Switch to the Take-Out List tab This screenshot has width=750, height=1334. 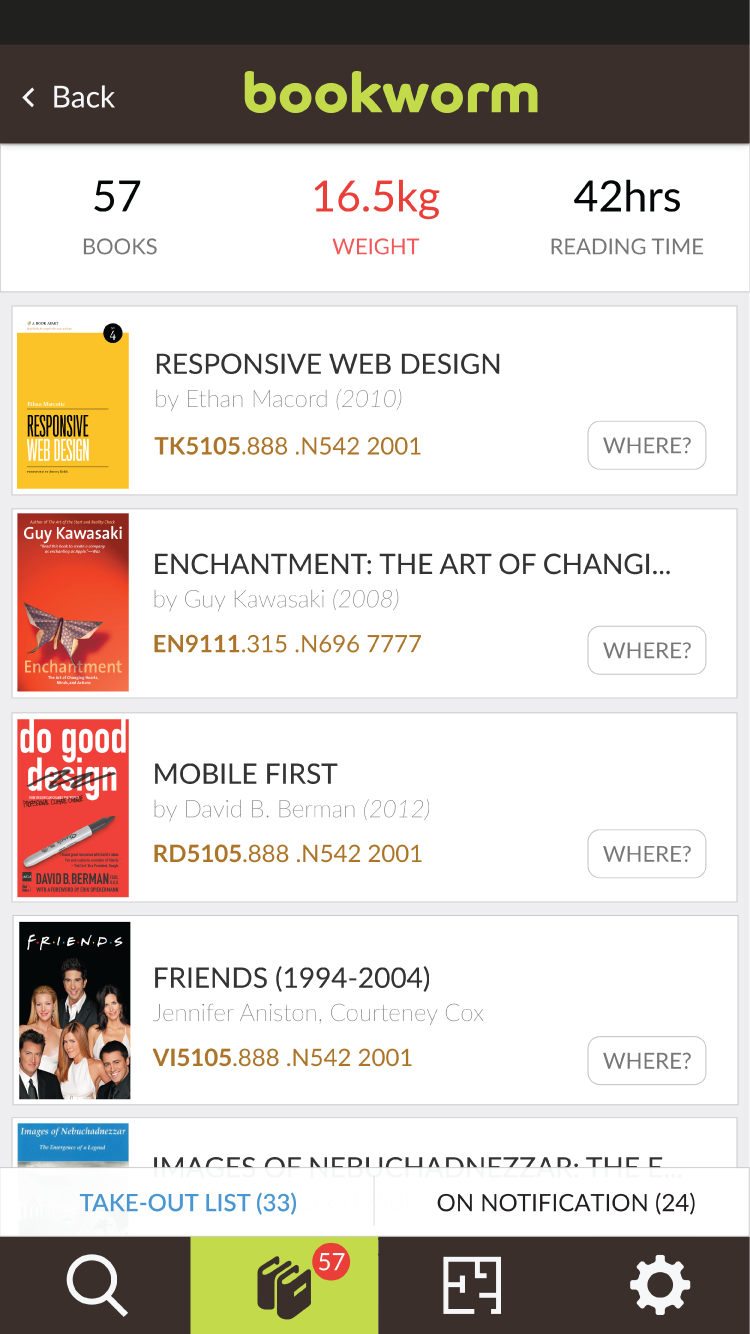click(188, 1202)
